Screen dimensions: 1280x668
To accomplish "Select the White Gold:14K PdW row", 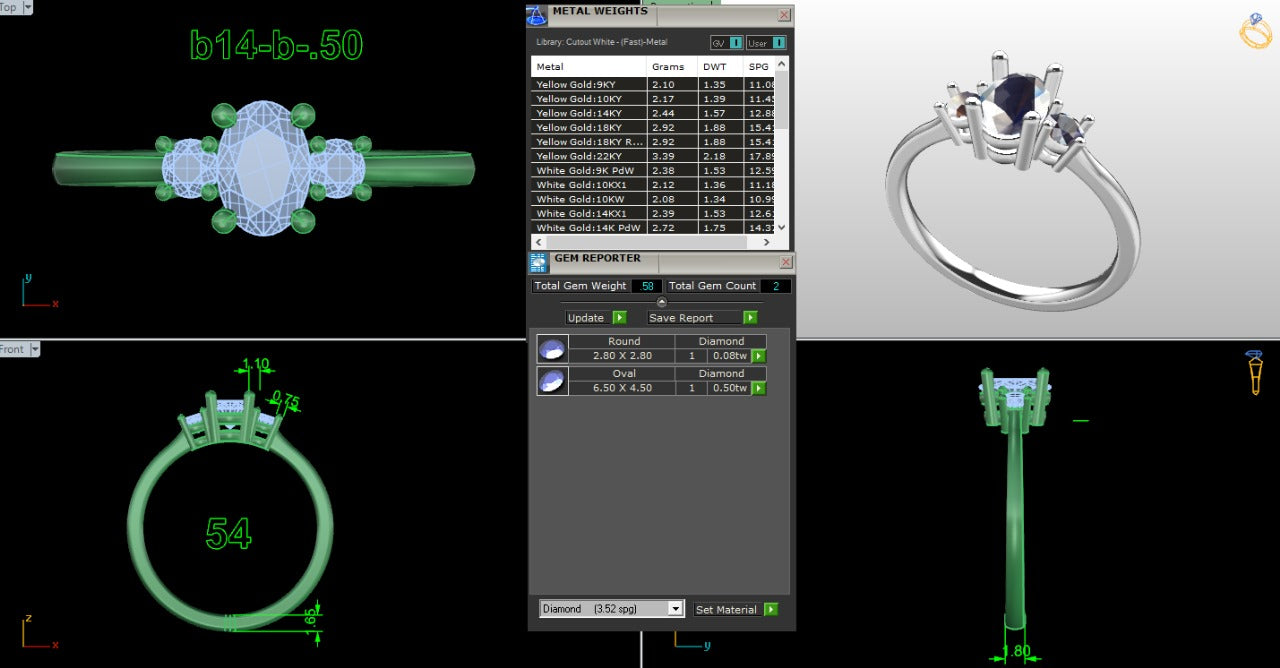I will [x=654, y=228].
